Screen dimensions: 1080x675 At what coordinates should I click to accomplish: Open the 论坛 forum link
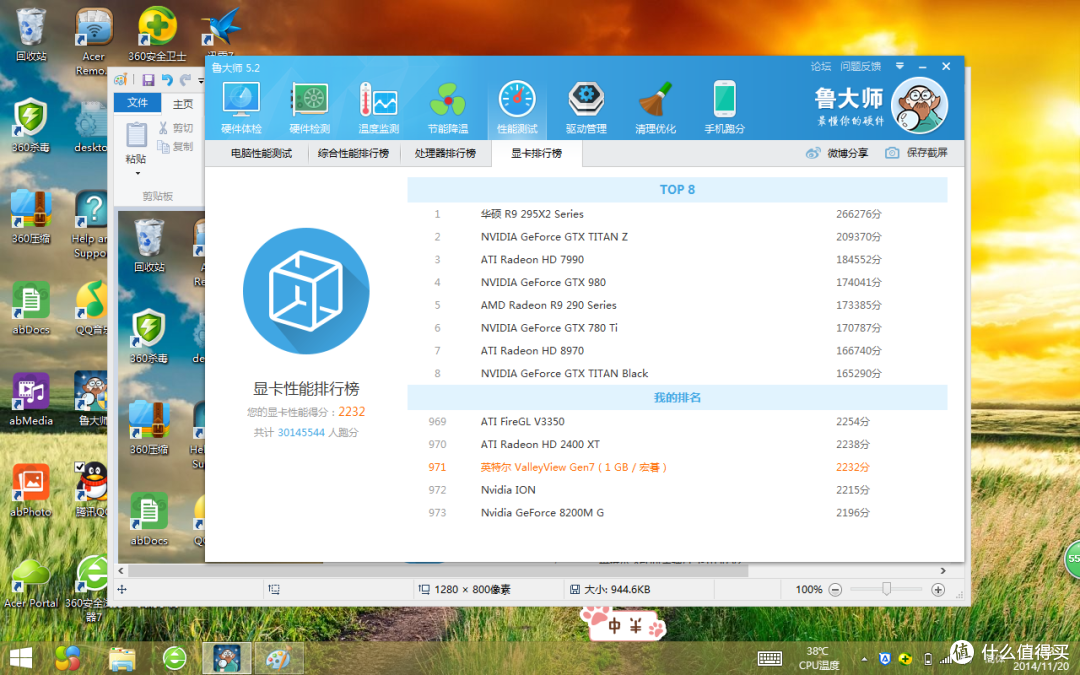820,67
